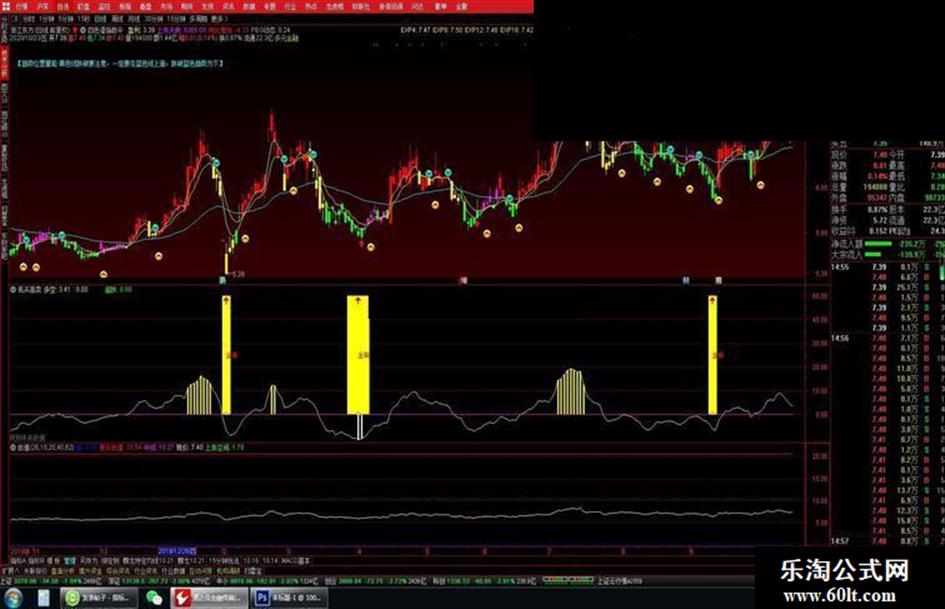Open the 自选 menu in top bar

[x=62, y=7]
